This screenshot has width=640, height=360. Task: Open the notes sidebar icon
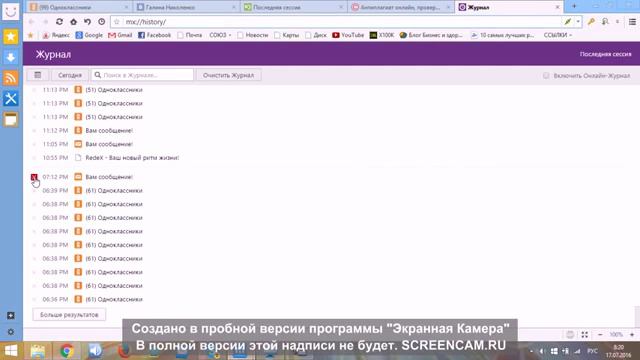pyautogui.click(x=11, y=119)
